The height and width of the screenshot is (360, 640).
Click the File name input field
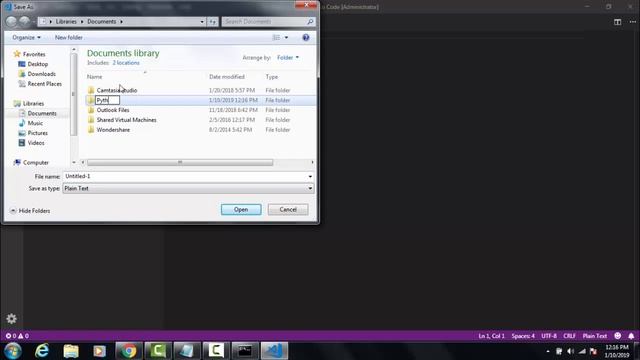184,176
